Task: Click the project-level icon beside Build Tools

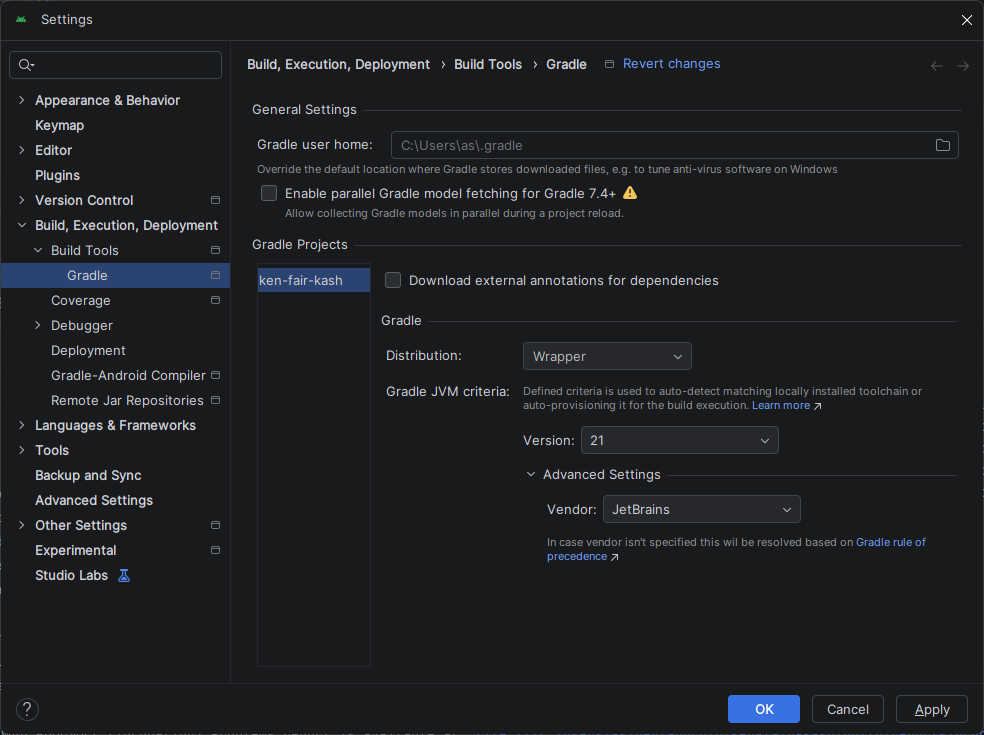Action: tap(215, 250)
